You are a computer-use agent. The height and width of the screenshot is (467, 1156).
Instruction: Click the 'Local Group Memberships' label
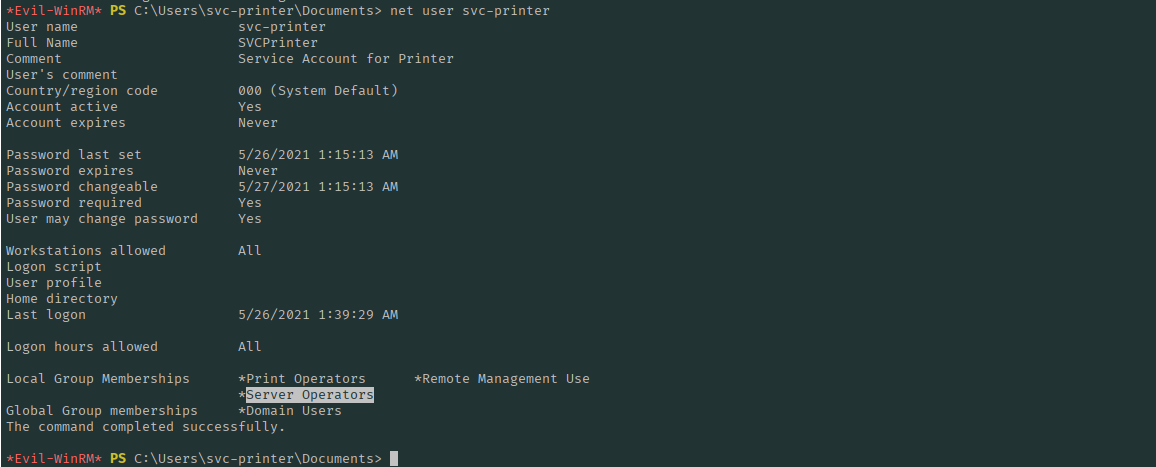(97, 379)
